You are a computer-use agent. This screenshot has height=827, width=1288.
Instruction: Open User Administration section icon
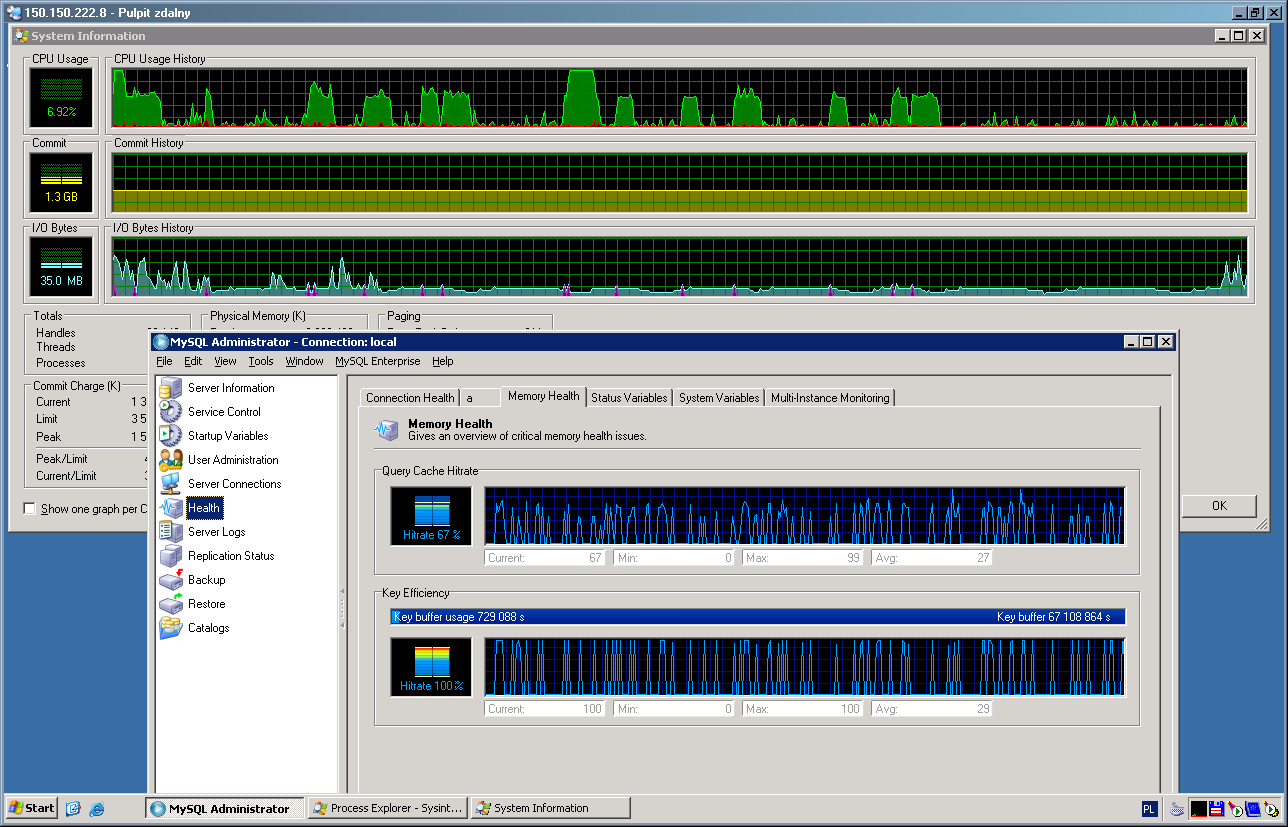[x=171, y=460]
